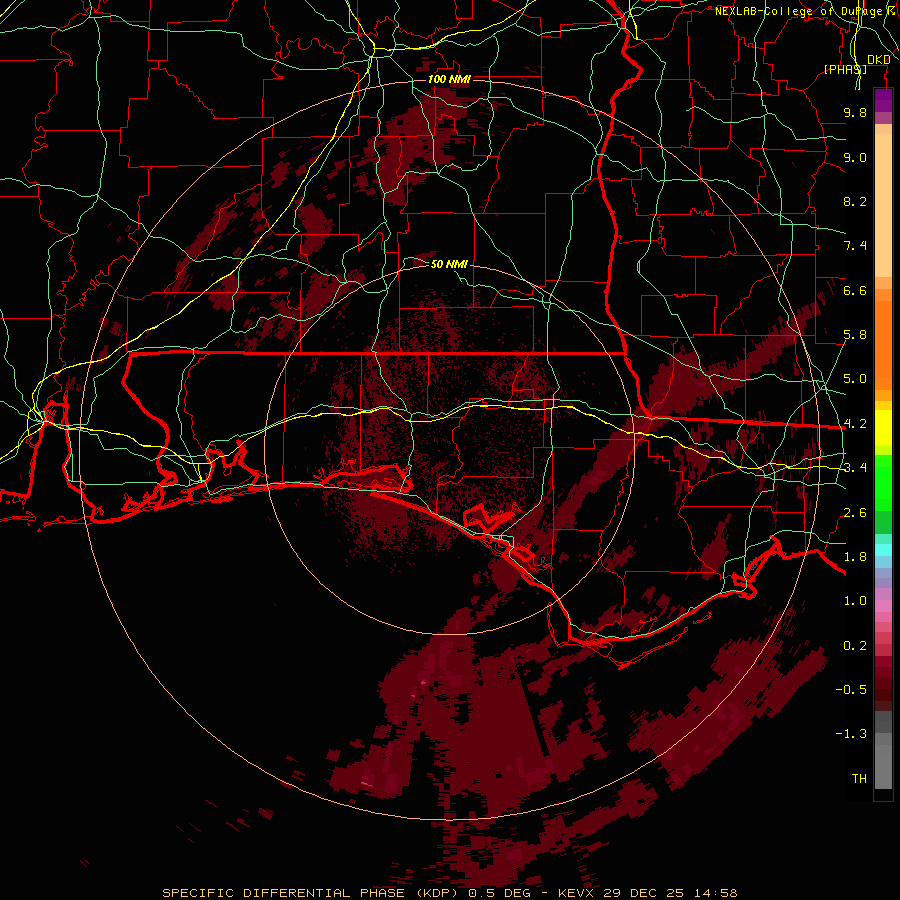Click the 6.6 scale value
This screenshot has width=900, height=900.
coord(855,290)
